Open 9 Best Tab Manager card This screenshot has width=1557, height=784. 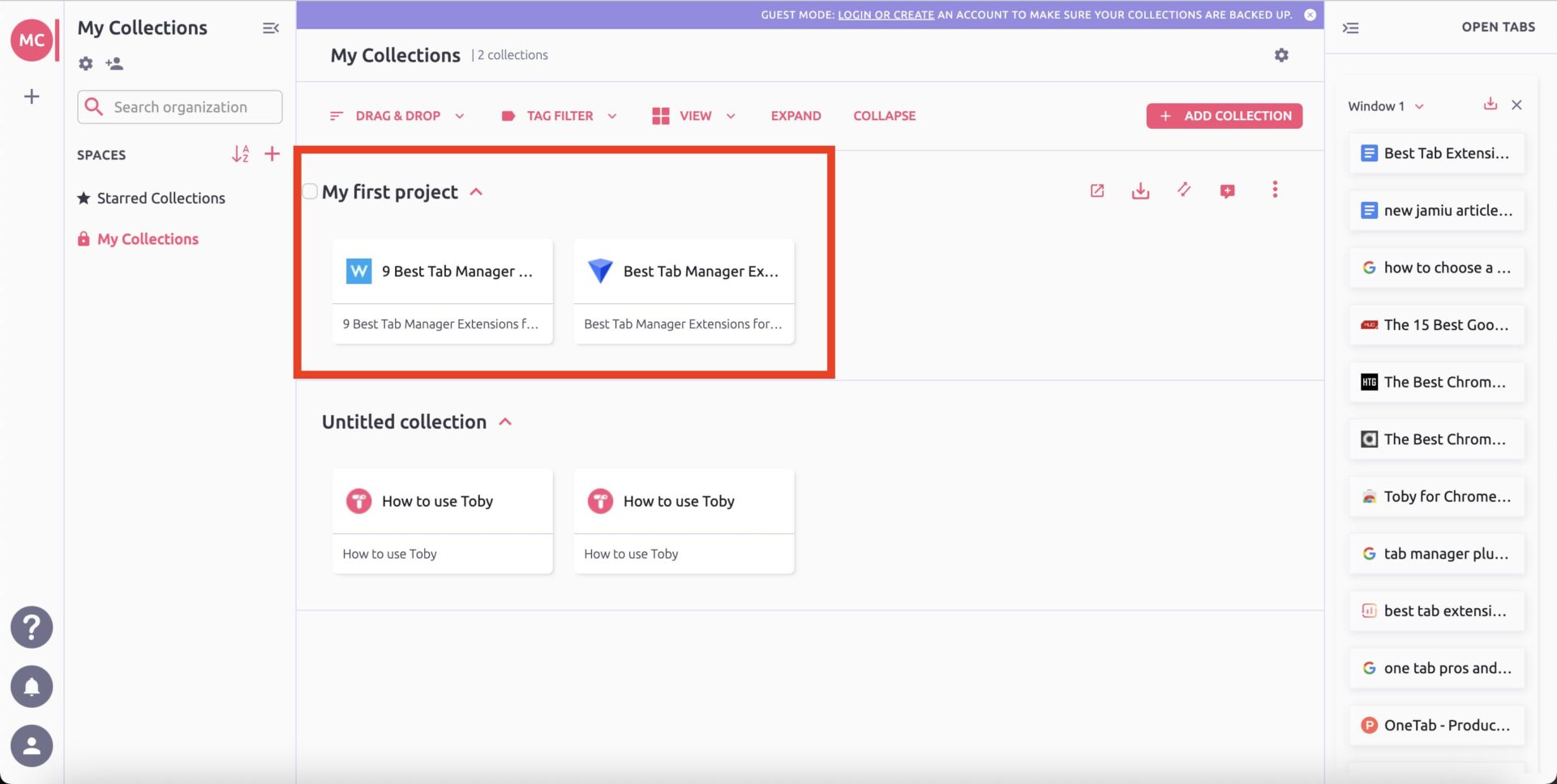point(443,291)
